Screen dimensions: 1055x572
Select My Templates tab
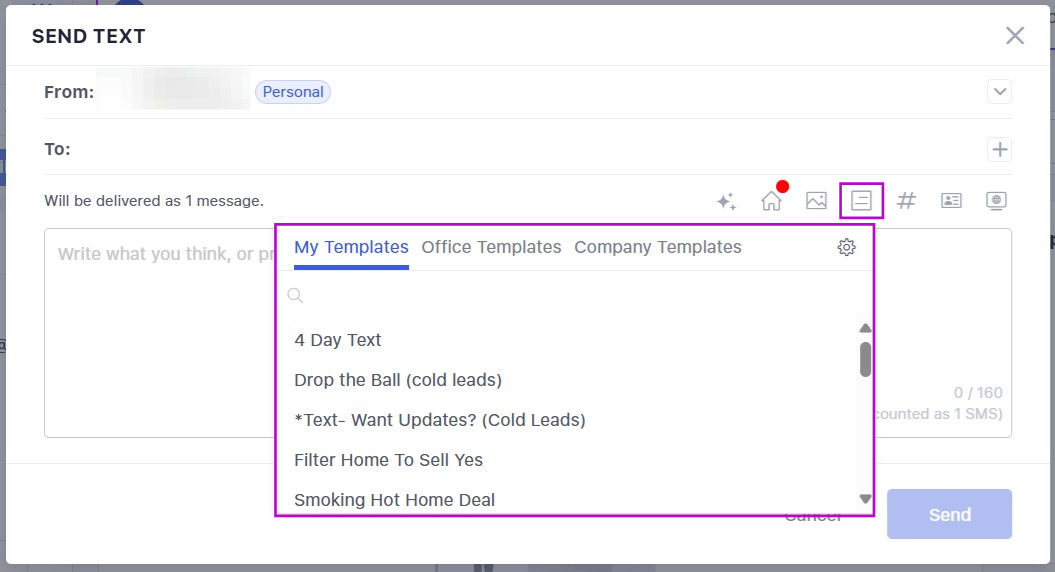coord(351,247)
